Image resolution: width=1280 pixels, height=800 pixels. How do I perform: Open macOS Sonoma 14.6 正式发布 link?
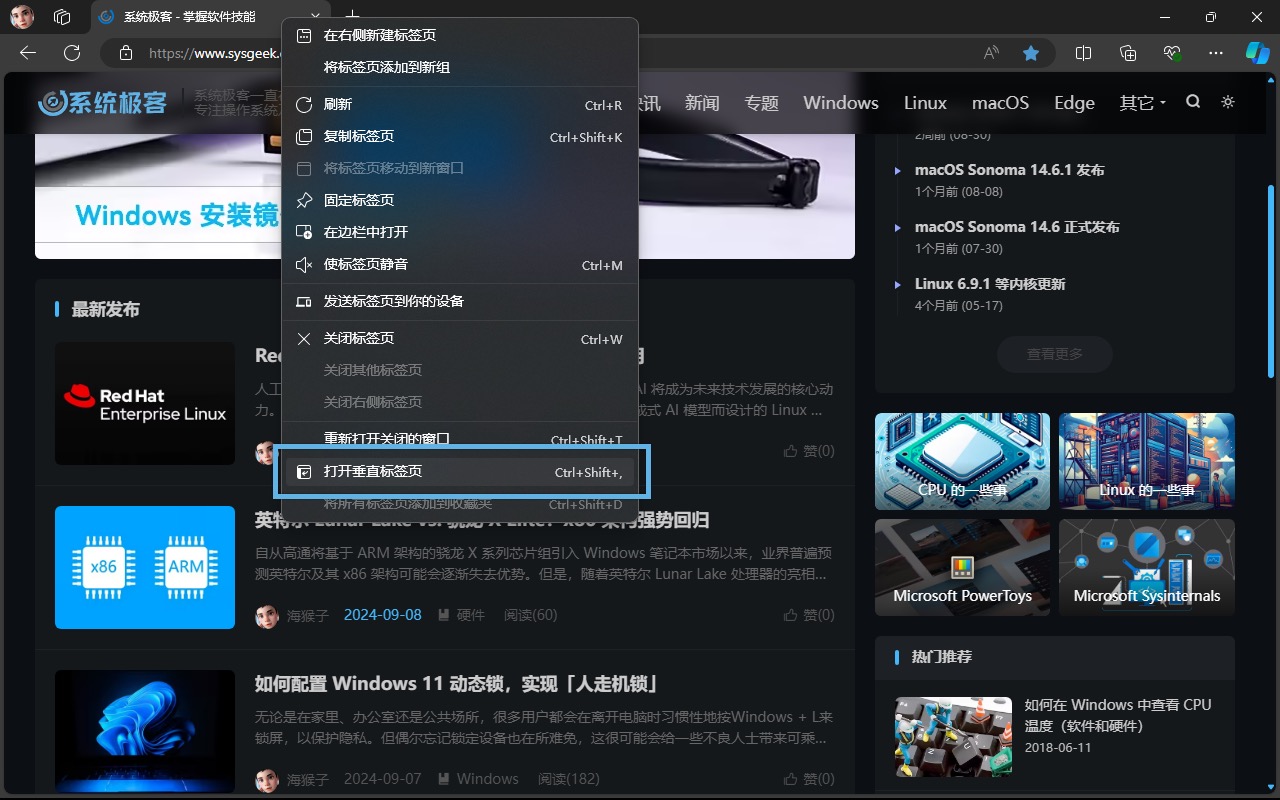coord(1017,227)
